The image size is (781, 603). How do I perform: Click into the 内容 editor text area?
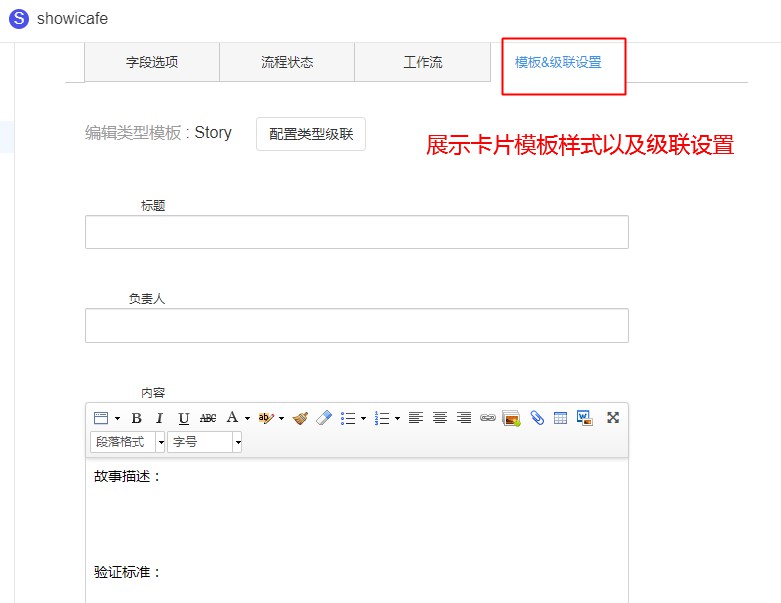tap(357, 530)
